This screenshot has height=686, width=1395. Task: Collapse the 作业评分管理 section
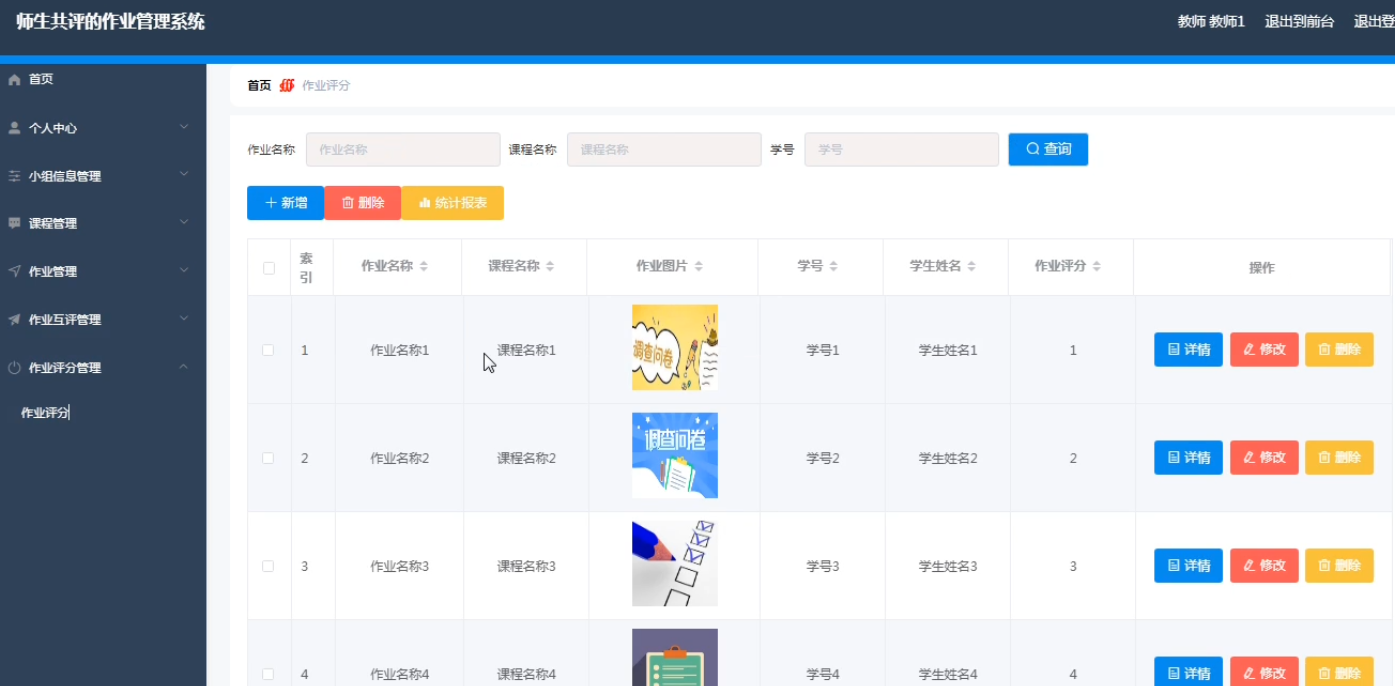coord(183,367)
